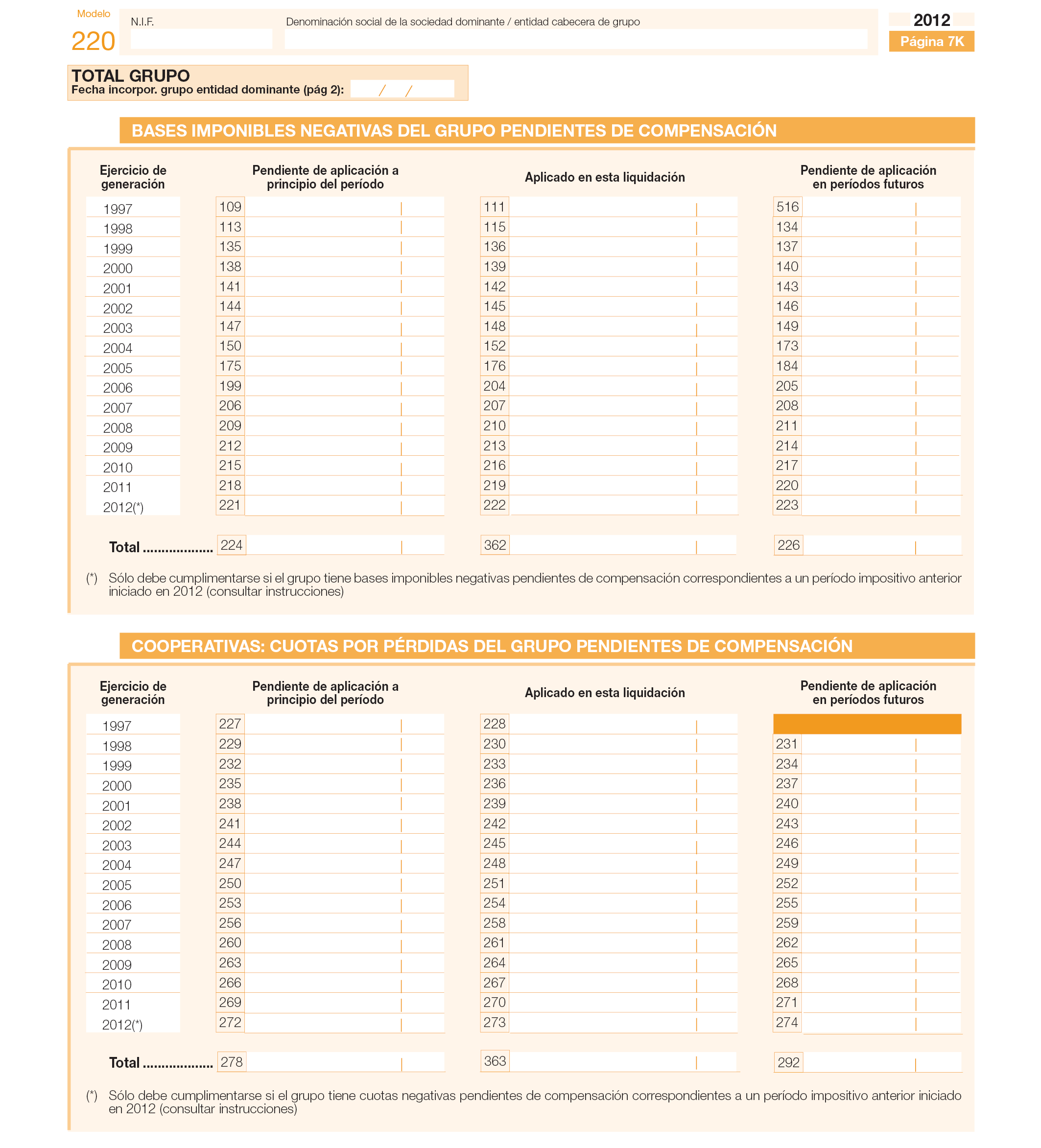Click field 214 for year 2009

881,446
